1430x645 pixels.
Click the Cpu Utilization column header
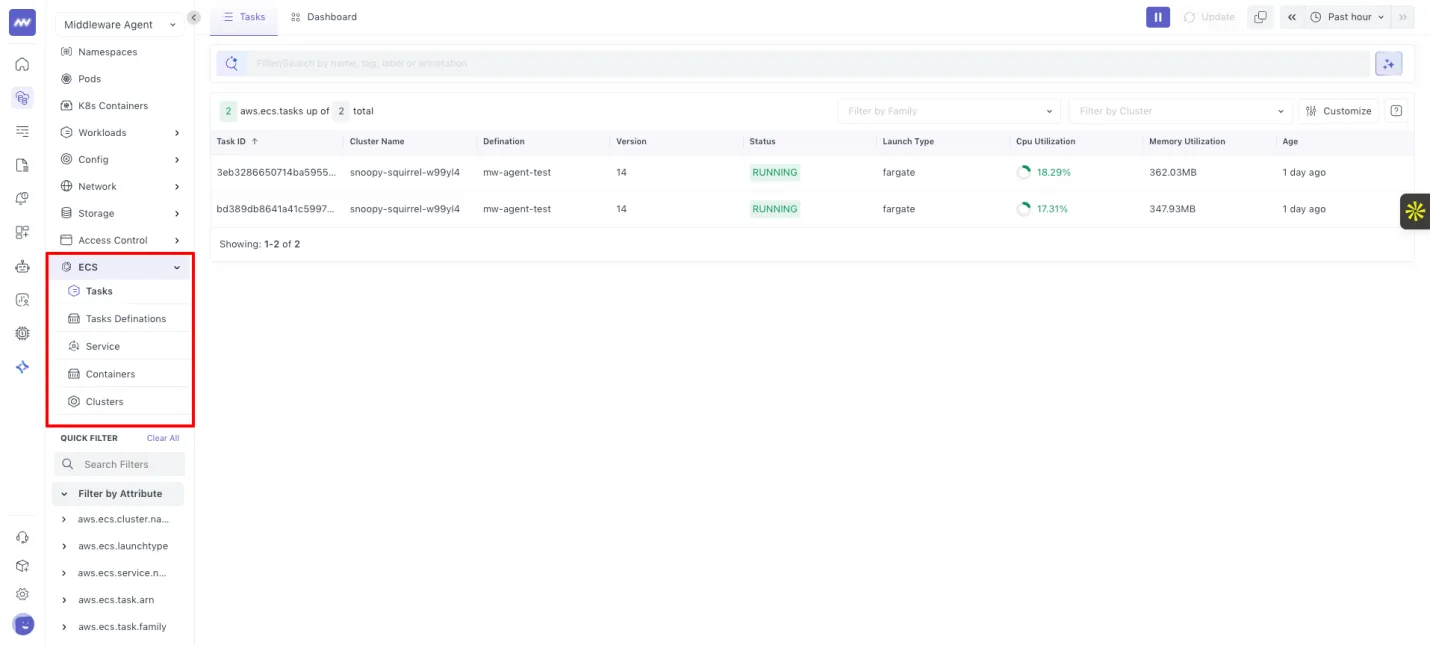[1045, 141]
